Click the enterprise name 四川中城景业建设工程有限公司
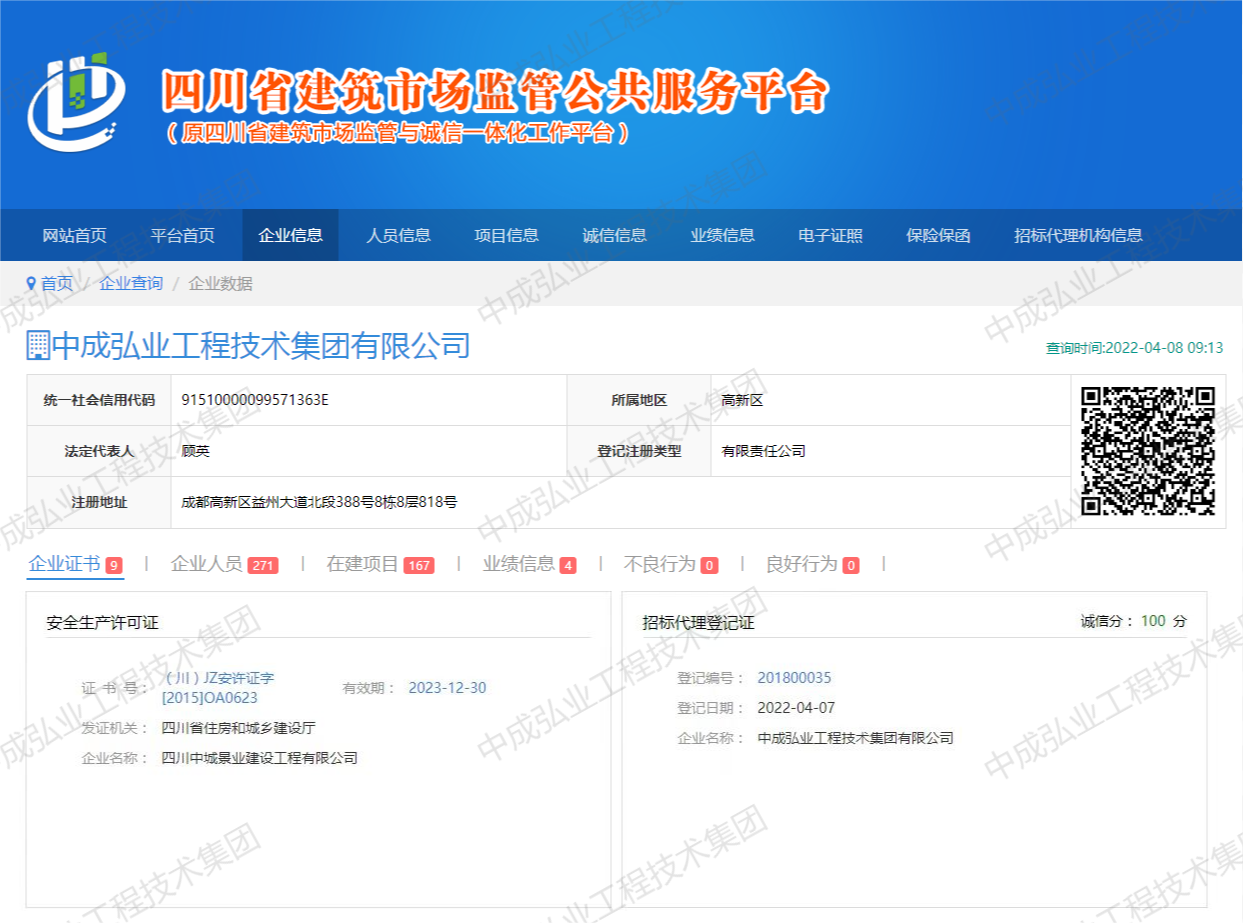Viewport: 1243px width, 923px height. click(x=259, y=758)
